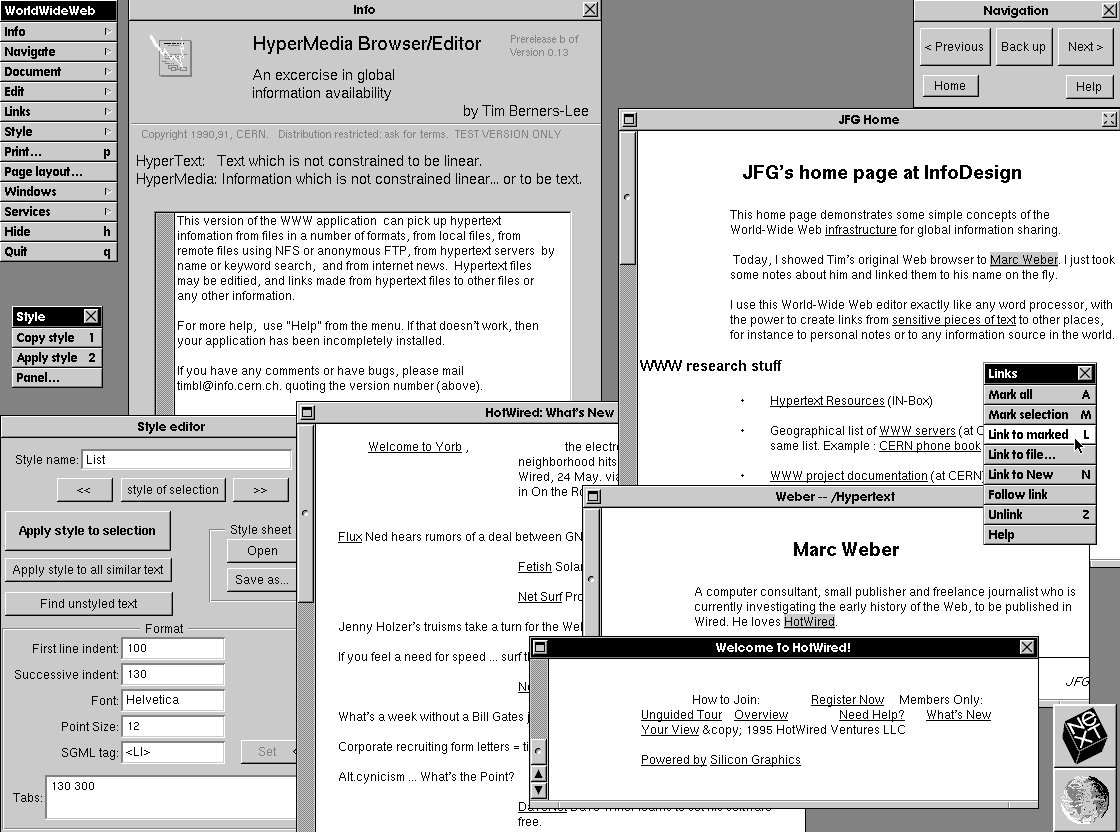Click Save as... style sheet button
1120x832 pixels.
coord(262,579)
